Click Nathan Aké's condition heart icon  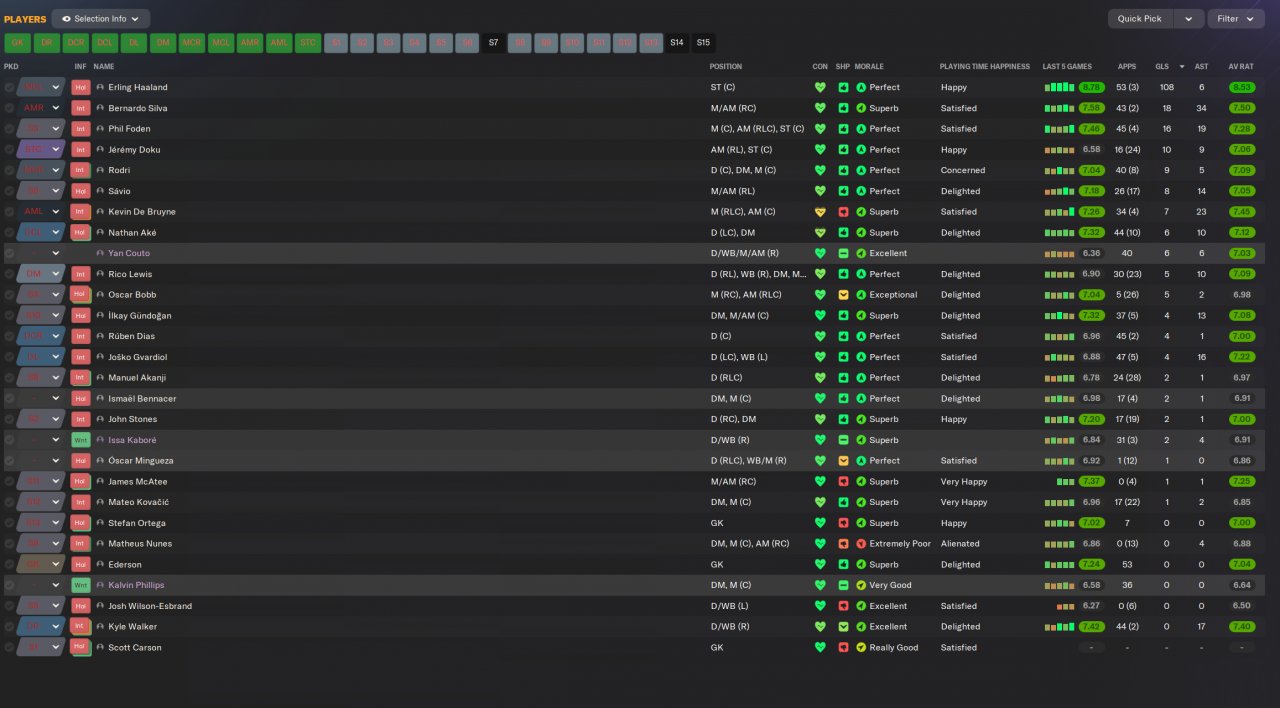coord(820,233)
